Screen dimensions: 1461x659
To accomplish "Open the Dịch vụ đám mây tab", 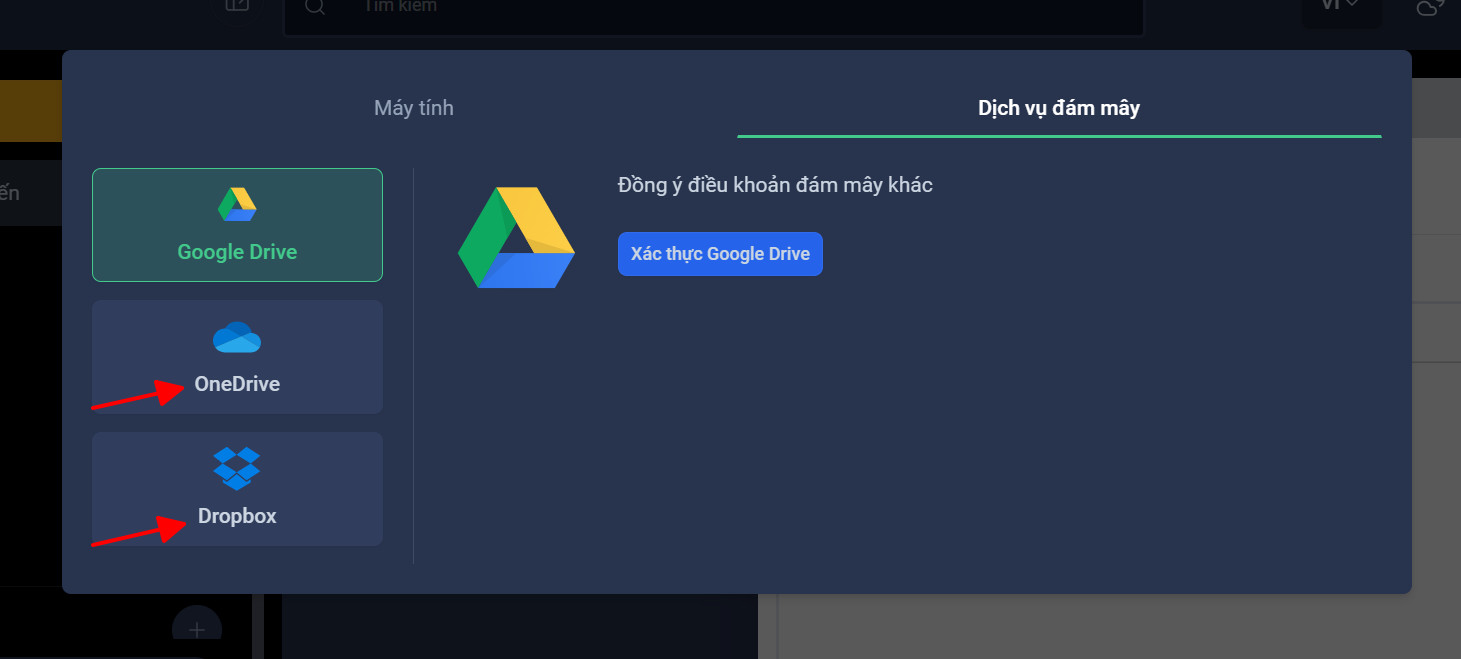I will pos(1059,108).
